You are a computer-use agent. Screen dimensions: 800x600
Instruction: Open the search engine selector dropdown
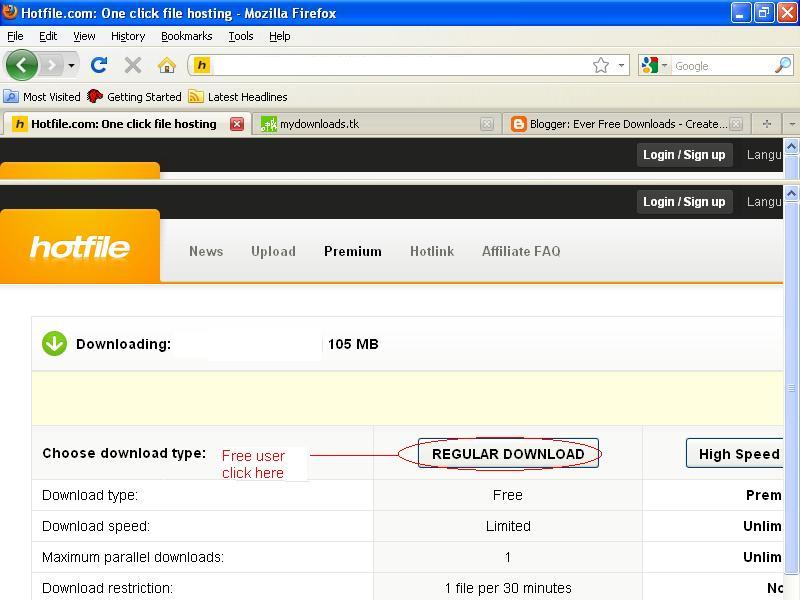coord(664,66)
